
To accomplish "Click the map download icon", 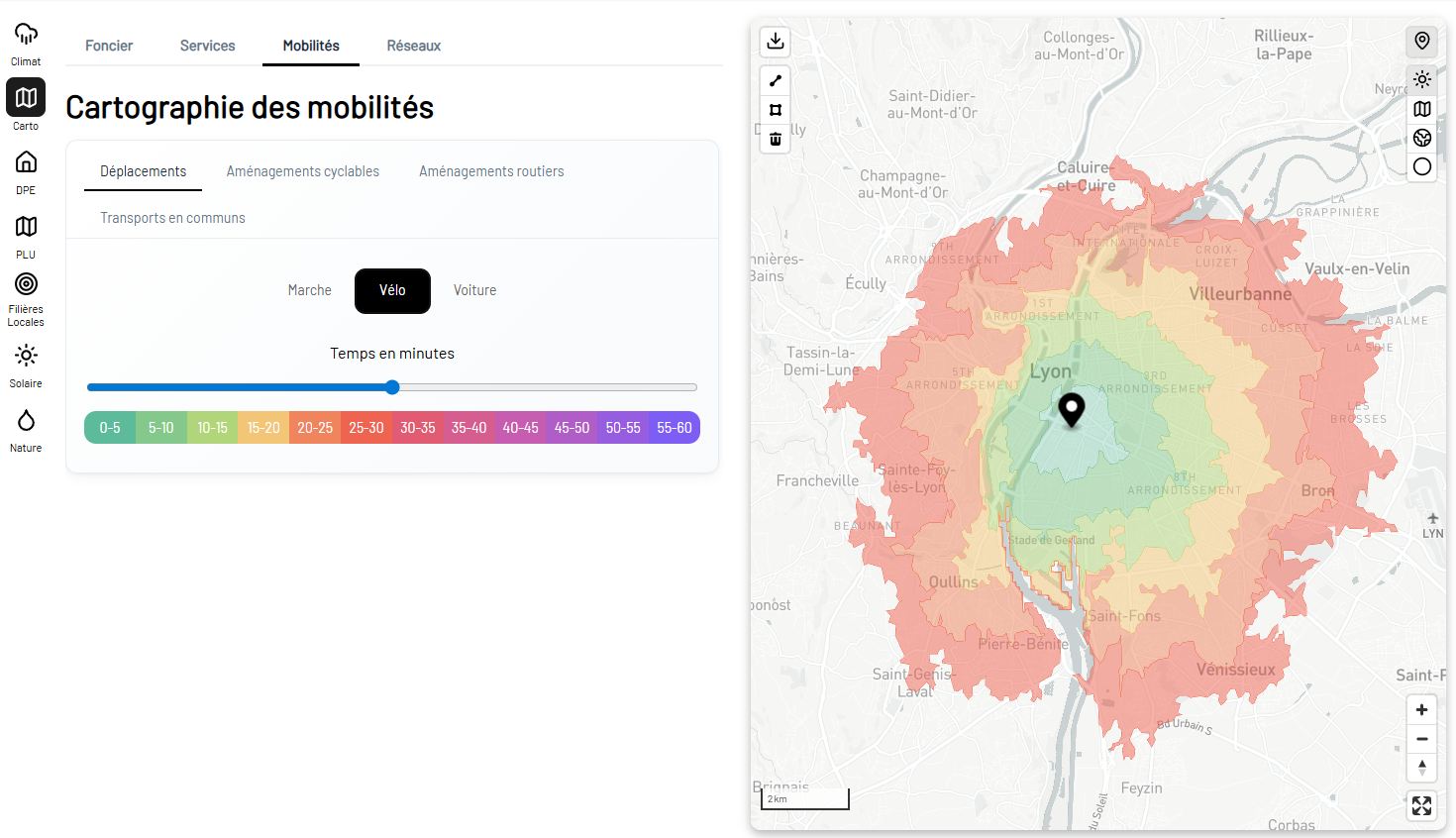I will tap(776, 41).
